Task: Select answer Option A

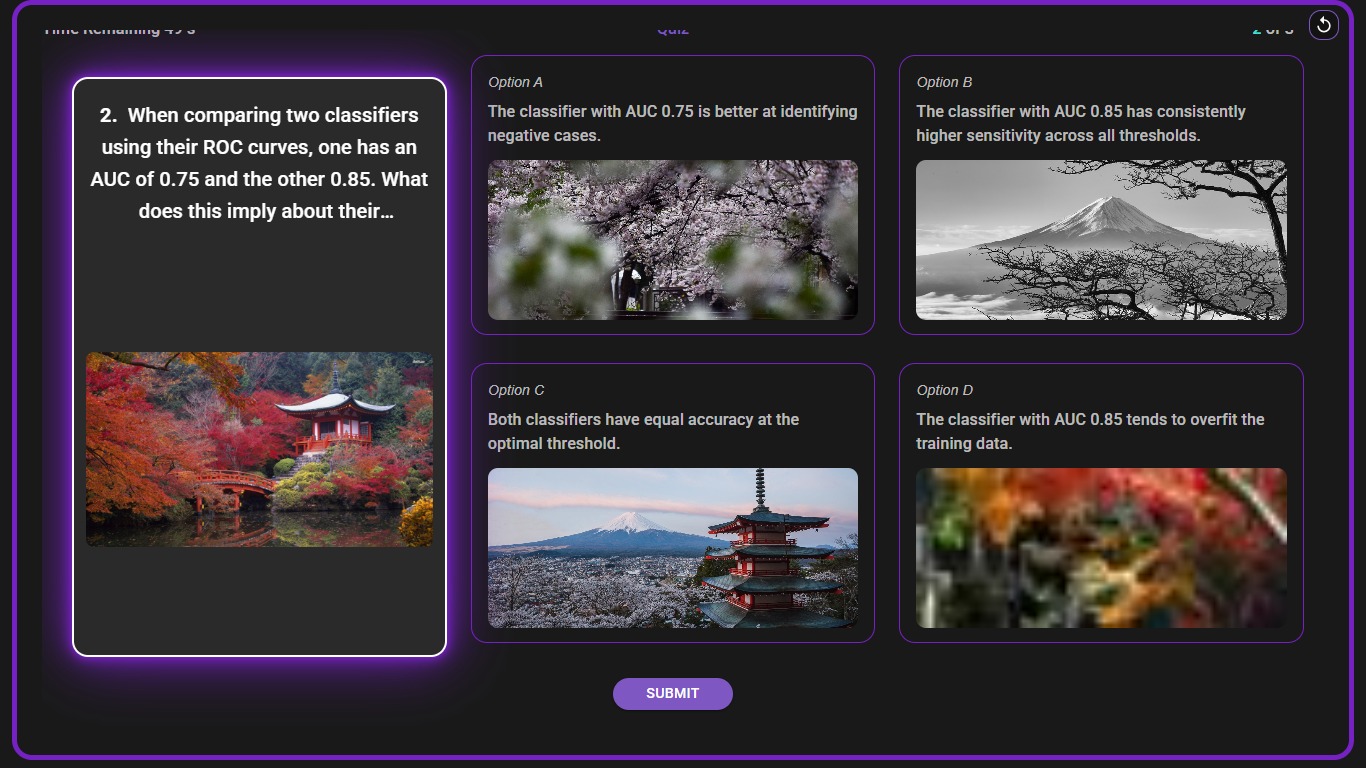Action: [672, 194]
